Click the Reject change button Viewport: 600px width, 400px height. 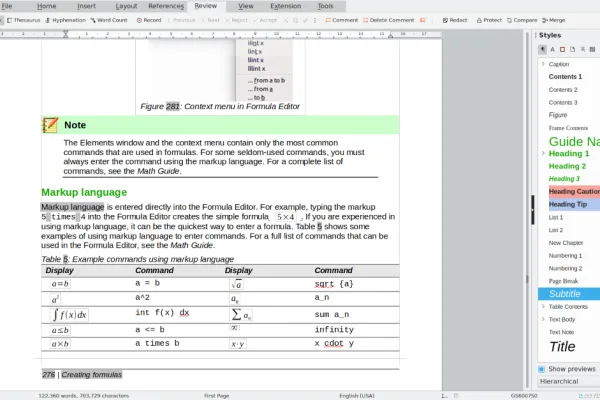point(236,20)
